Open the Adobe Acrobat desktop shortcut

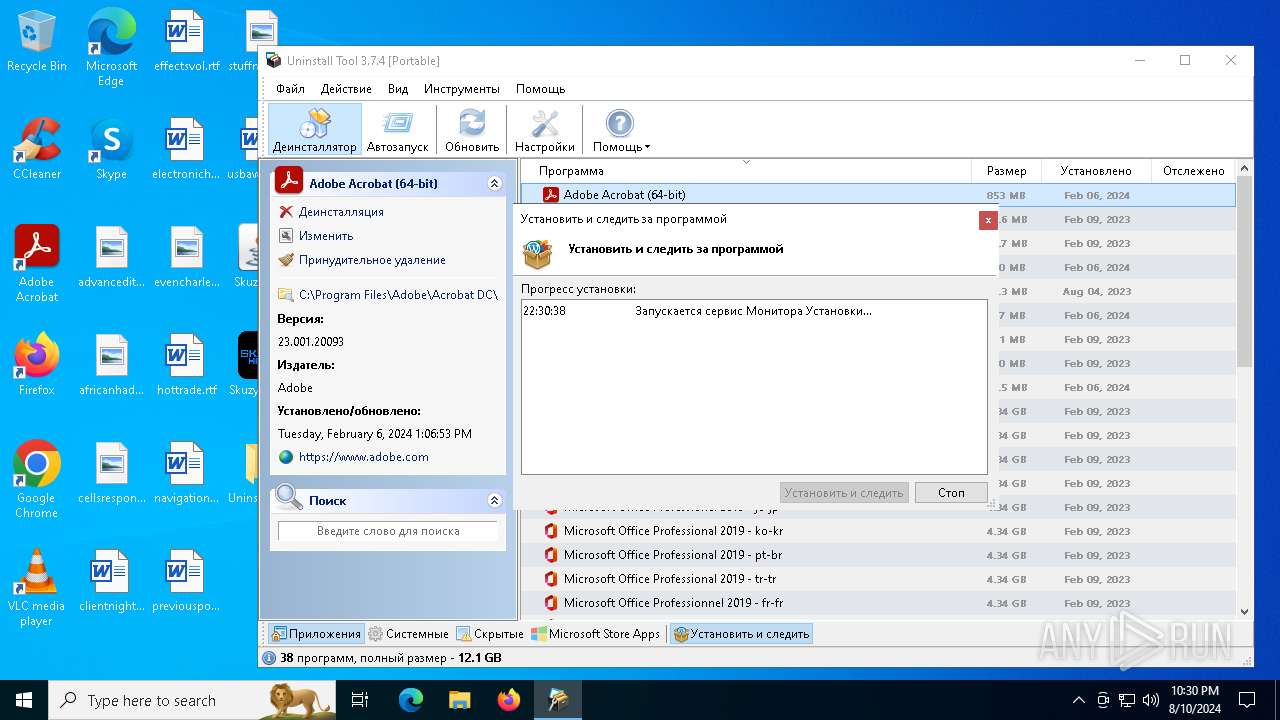(37, 264)
